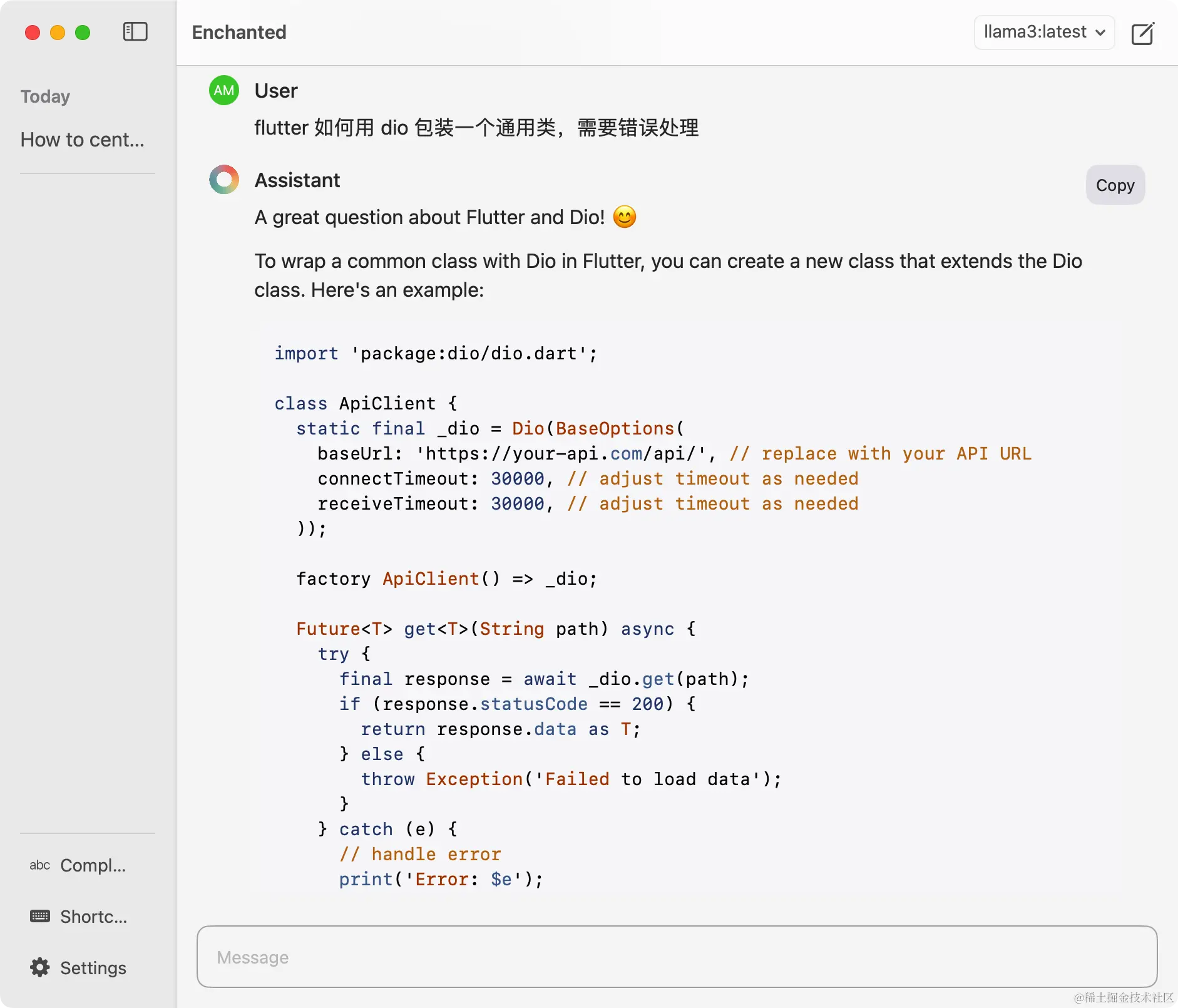
Task: Start a new chat with compose icon
Action: click(x=1143, y=33)
